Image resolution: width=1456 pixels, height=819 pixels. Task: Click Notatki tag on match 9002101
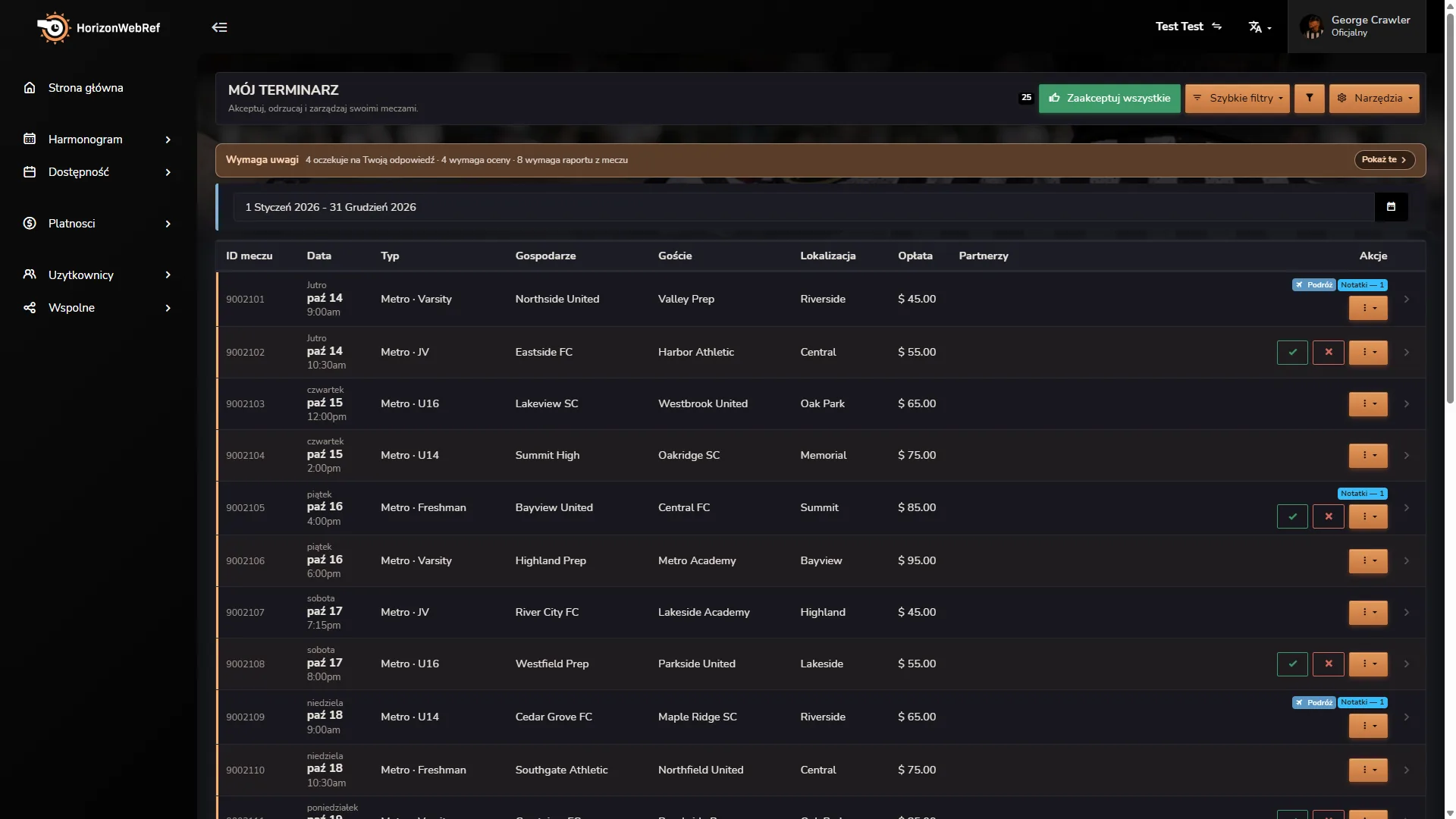[x=1362, y=285]
